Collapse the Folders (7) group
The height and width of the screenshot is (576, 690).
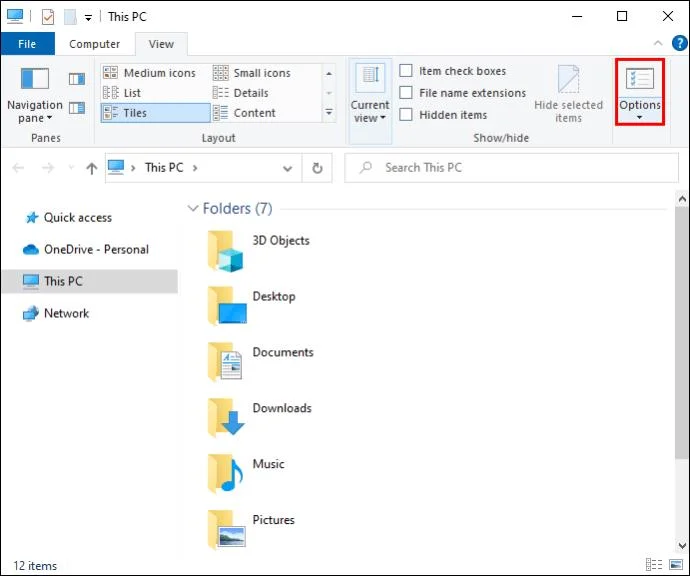coord(192,208)
